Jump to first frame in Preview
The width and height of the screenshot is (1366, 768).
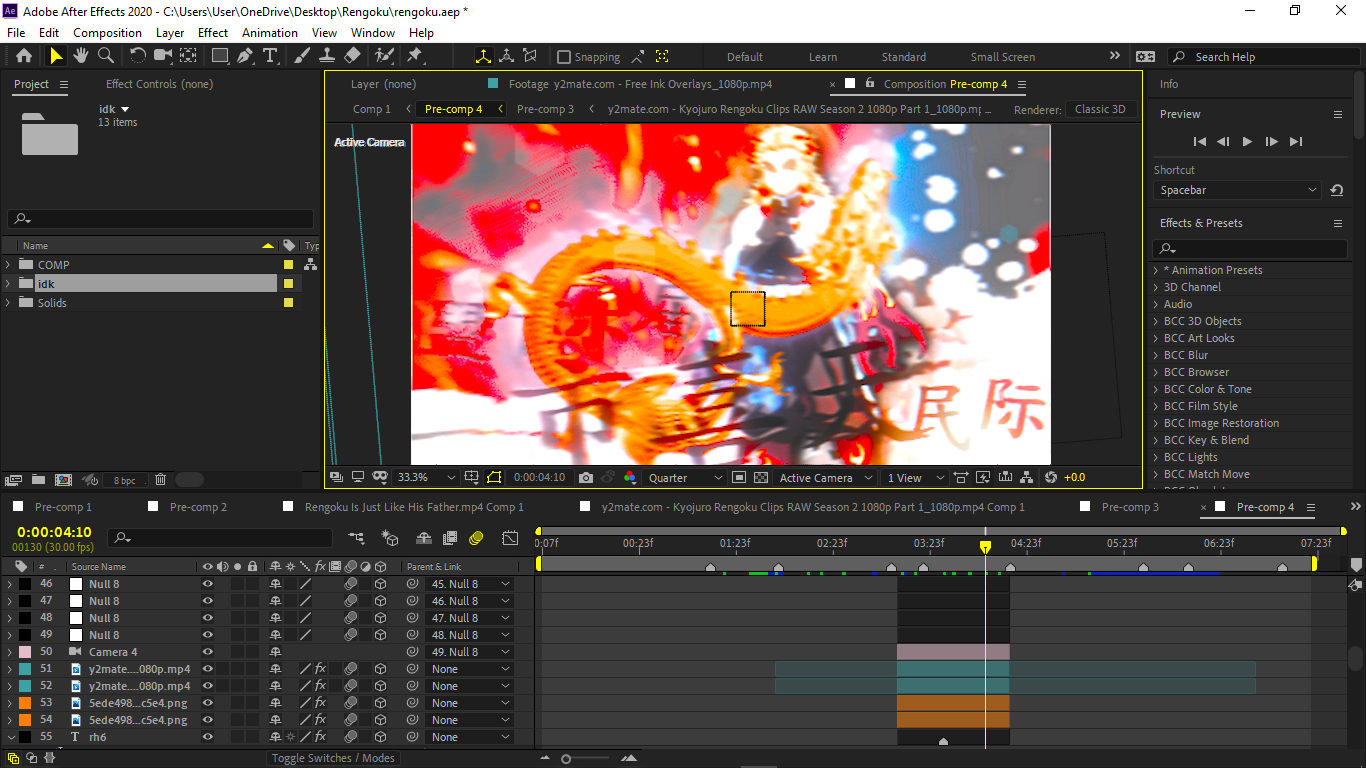(x=1200, y=142)
